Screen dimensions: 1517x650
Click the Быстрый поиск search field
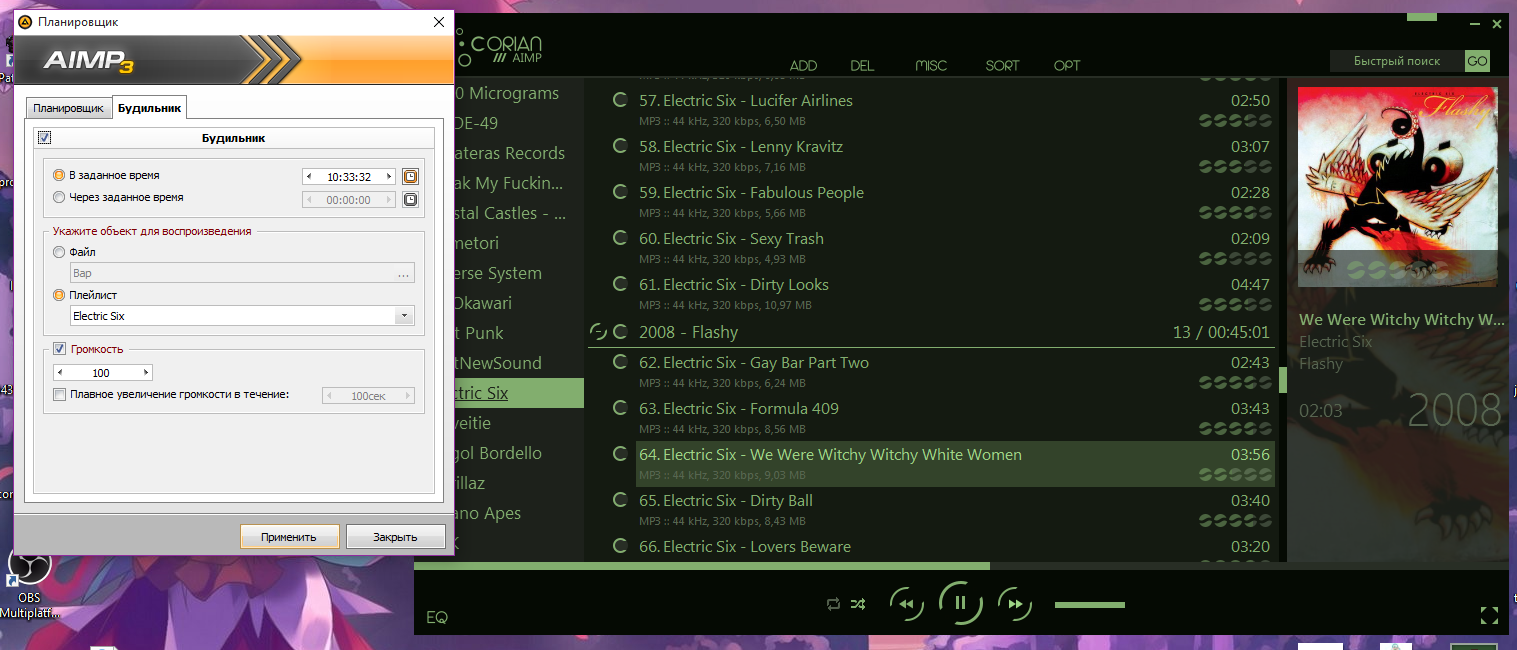1396,61
